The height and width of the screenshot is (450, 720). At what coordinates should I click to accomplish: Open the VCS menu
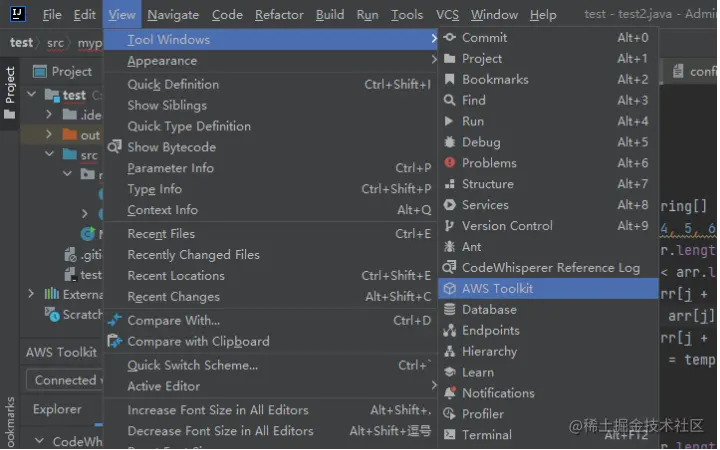pyautogui.click(x=447, y=15)
